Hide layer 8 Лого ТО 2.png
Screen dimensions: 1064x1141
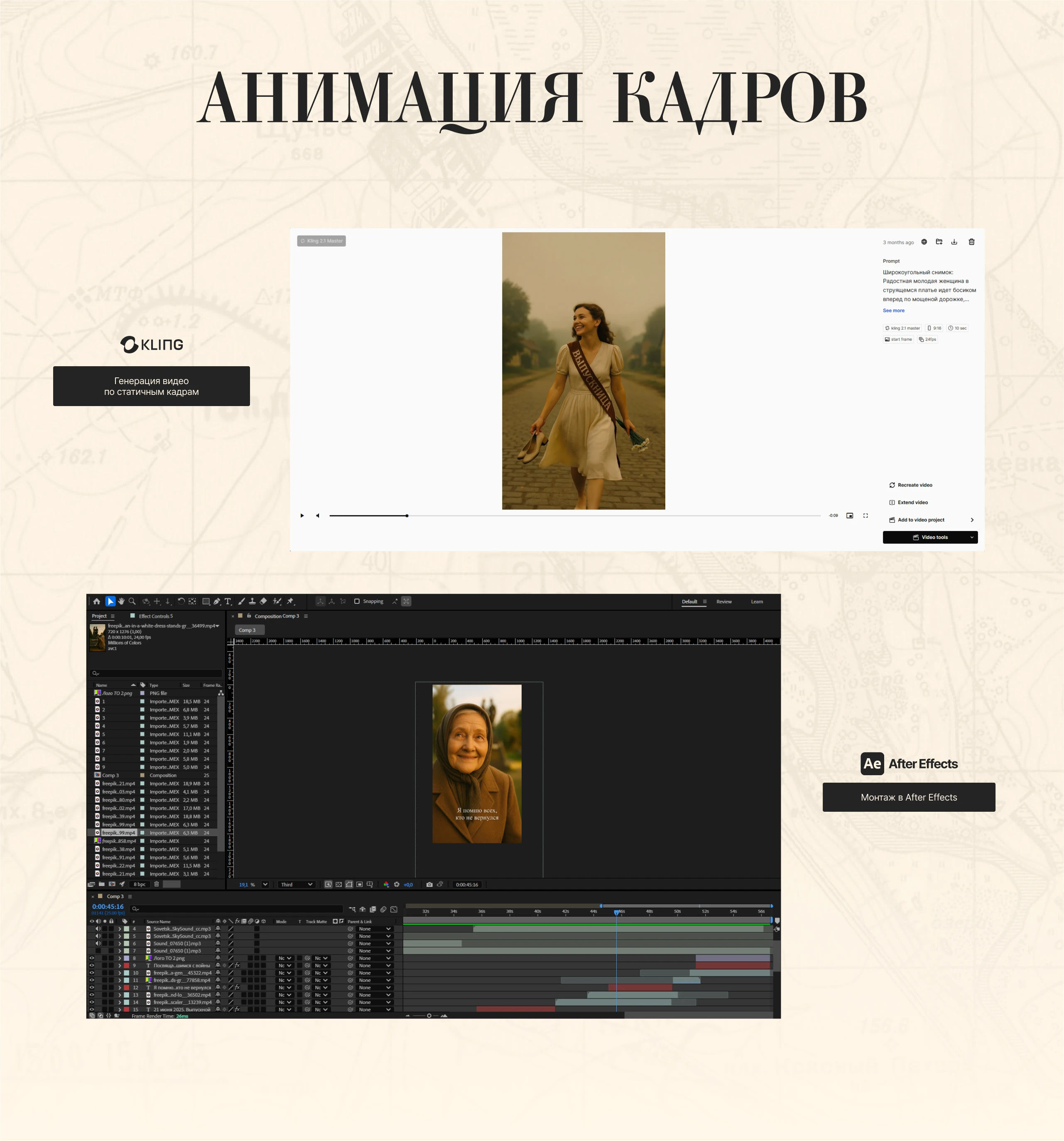[92, 958]
